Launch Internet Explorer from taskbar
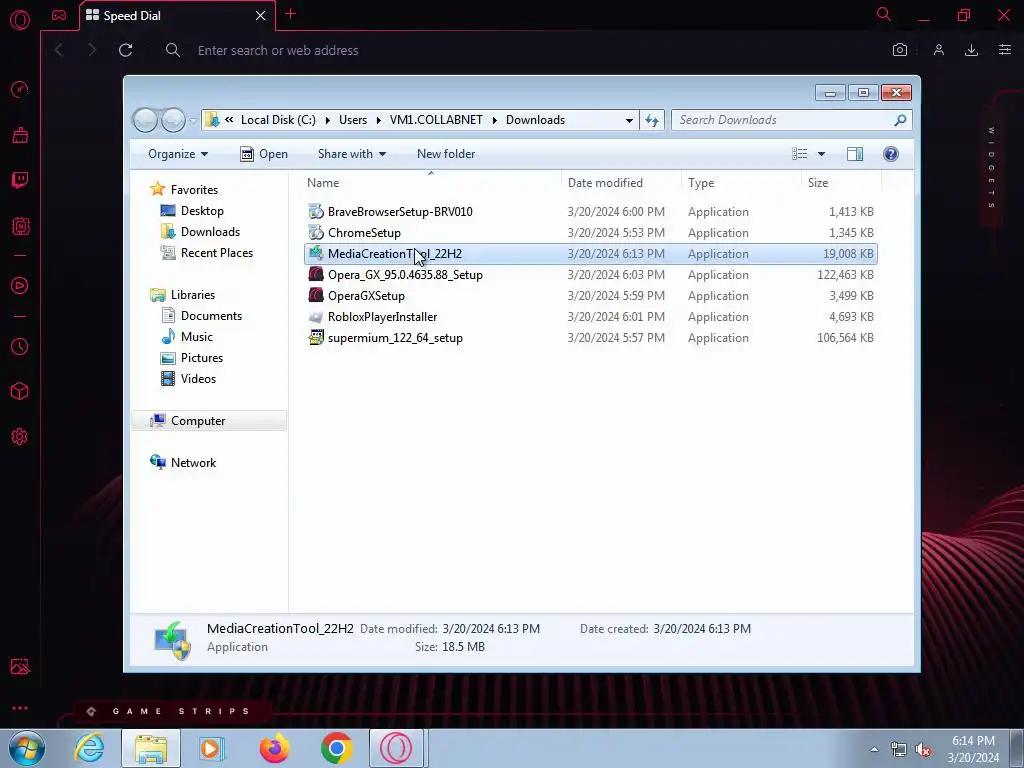This screenshot has height=768, width=1024. coord(89,748)
